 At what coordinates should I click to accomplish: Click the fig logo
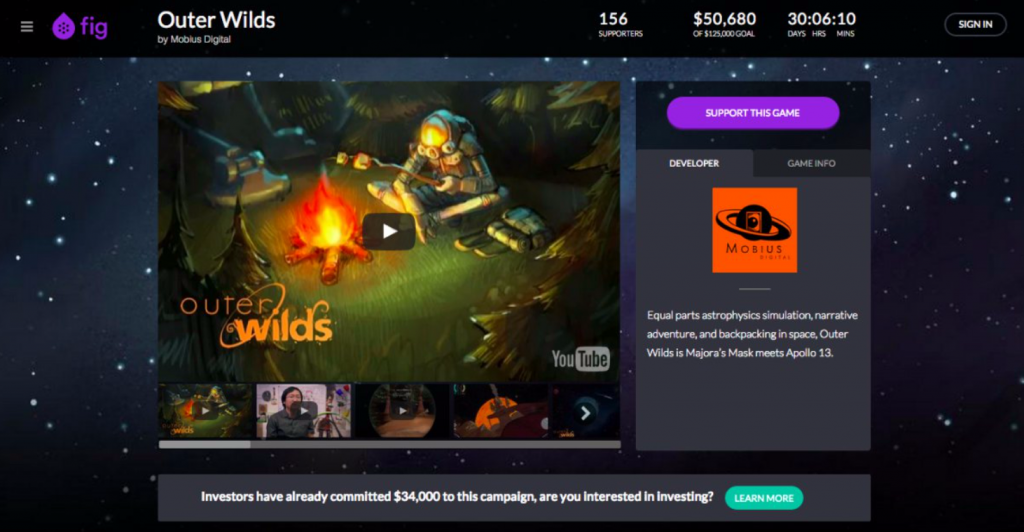tap(80, 27)
